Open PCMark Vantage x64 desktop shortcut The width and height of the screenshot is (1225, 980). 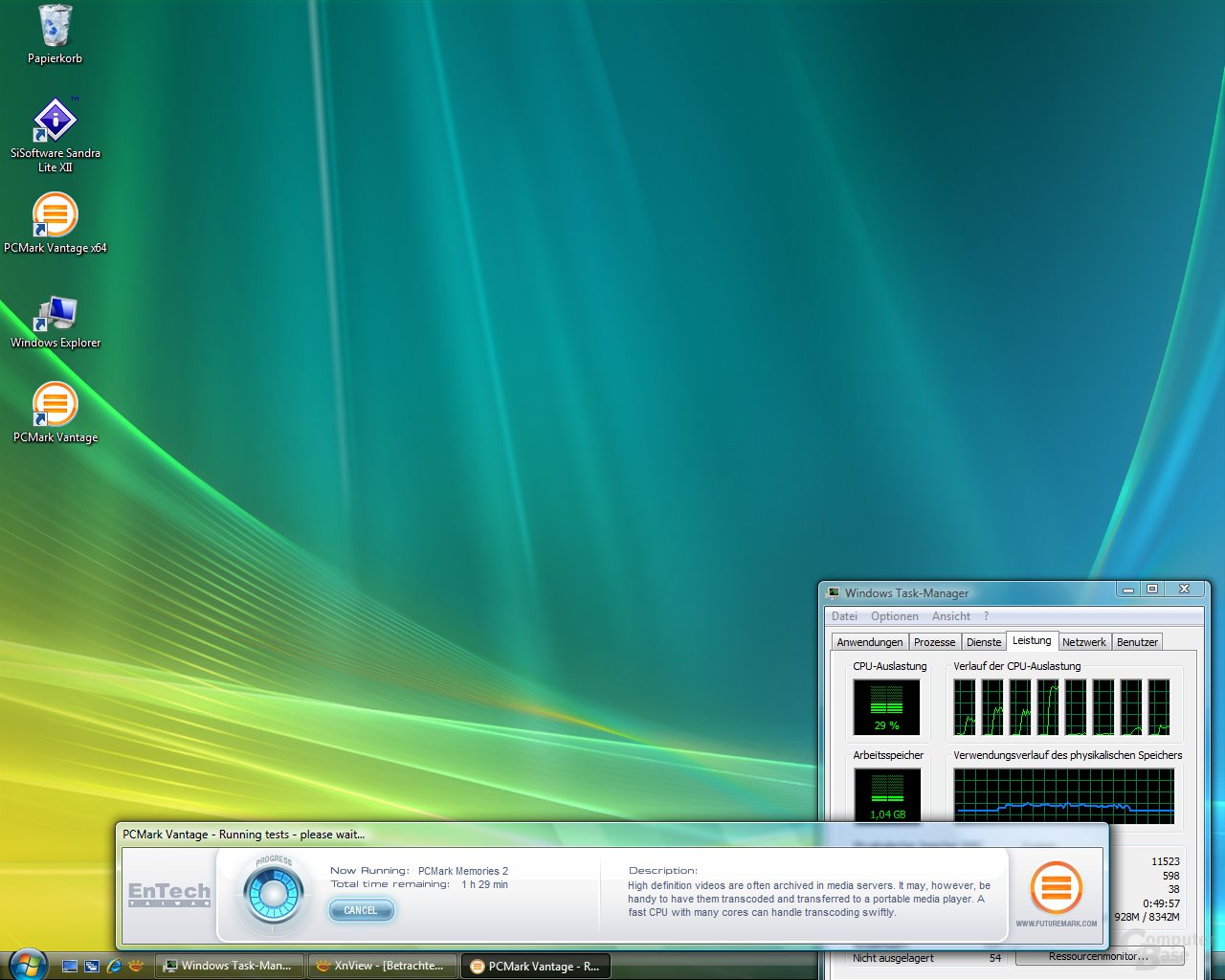click(56, 222)
